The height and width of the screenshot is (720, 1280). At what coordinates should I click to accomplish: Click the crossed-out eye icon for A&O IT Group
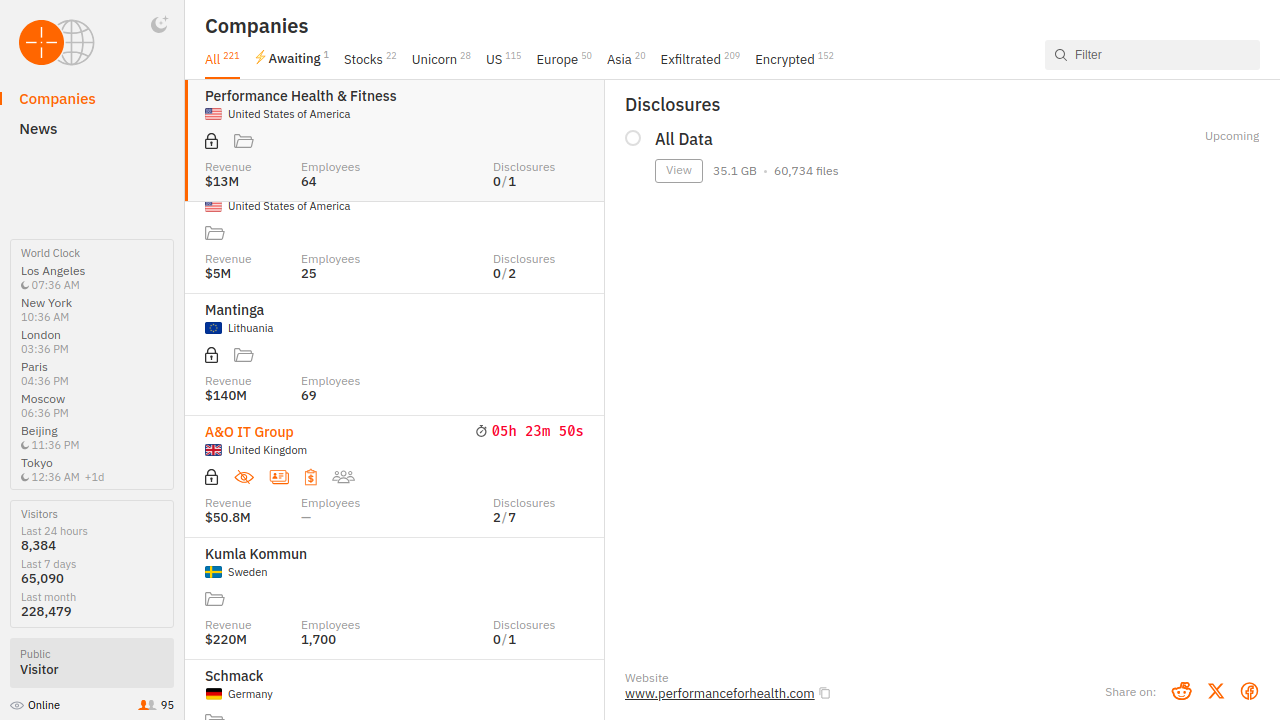[244, 478]
